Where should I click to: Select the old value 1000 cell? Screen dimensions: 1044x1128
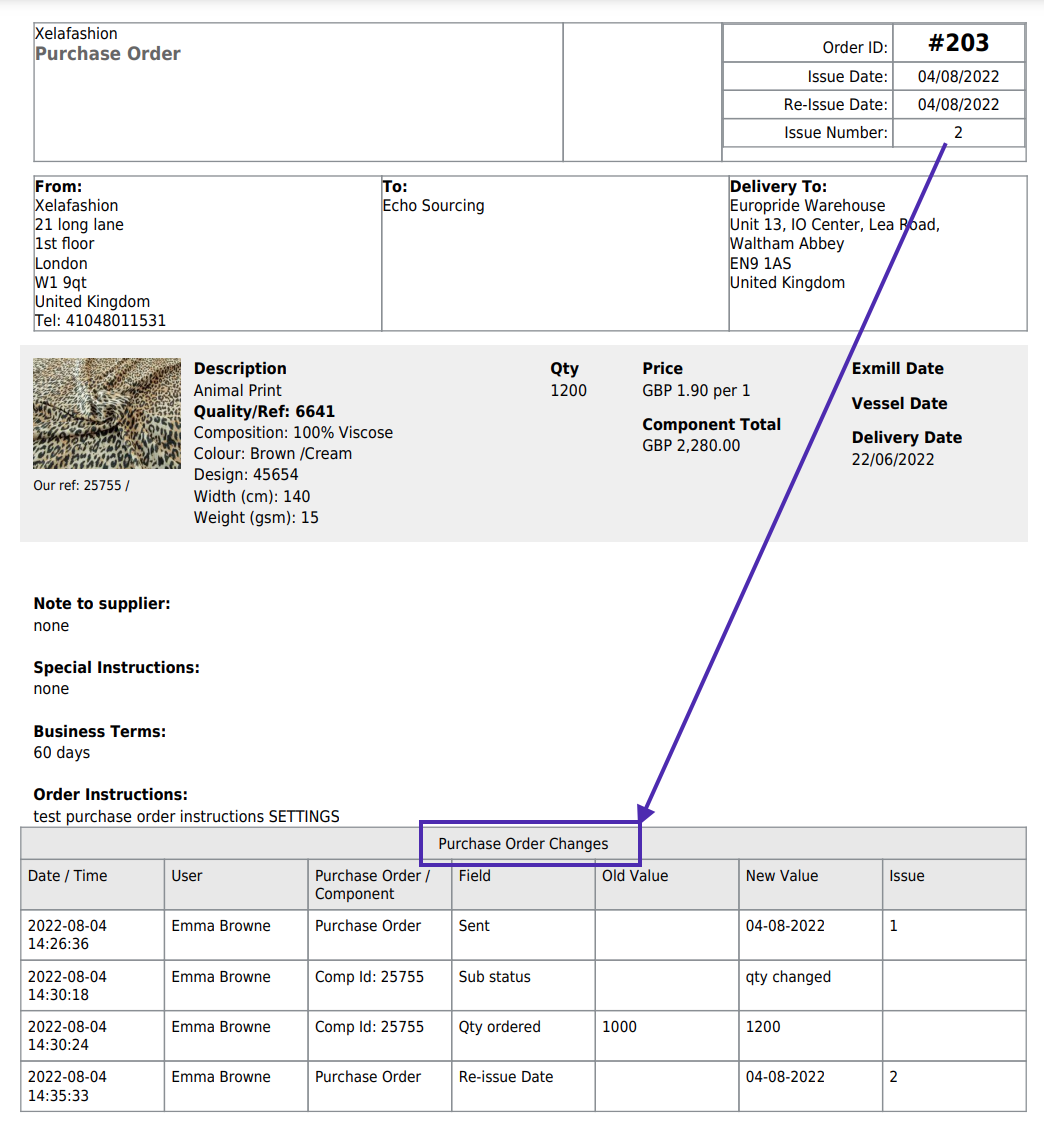619,1027
